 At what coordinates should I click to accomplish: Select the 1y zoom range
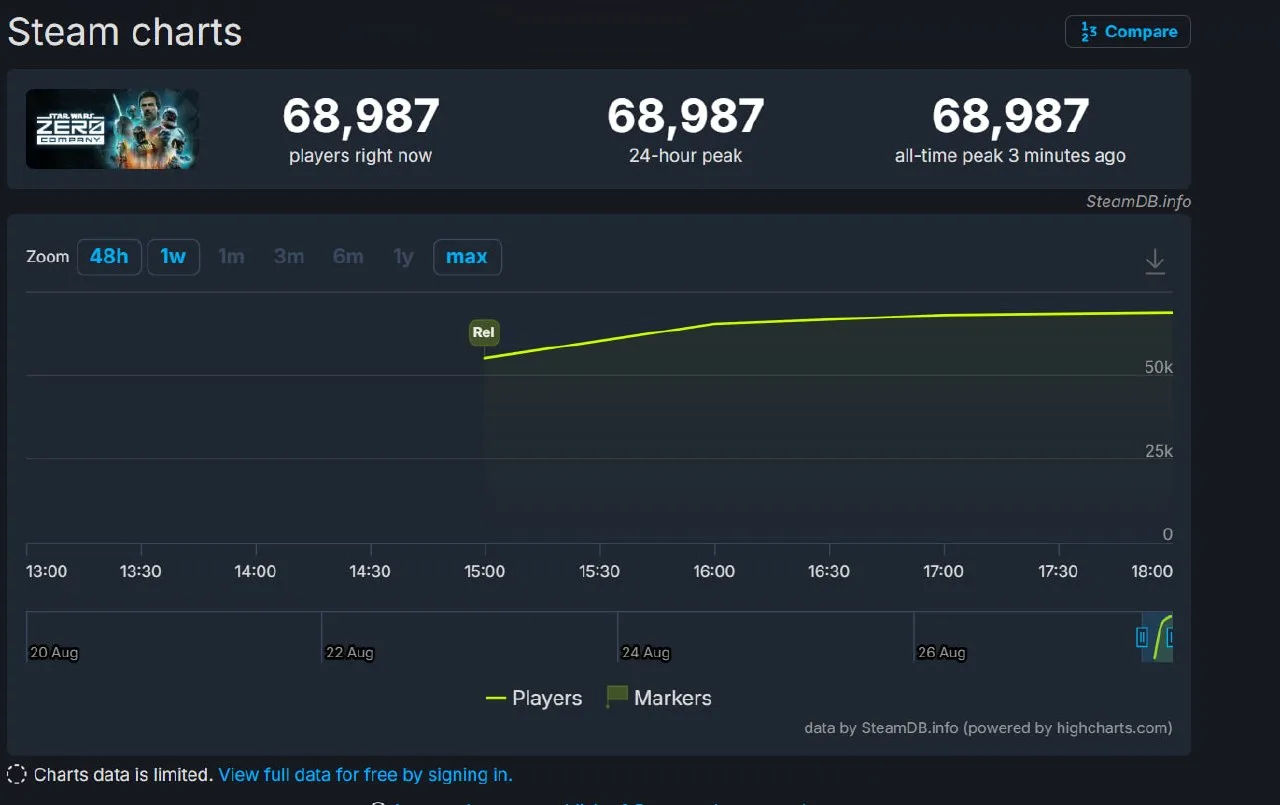pyautogui.click(x=403, y=257)
